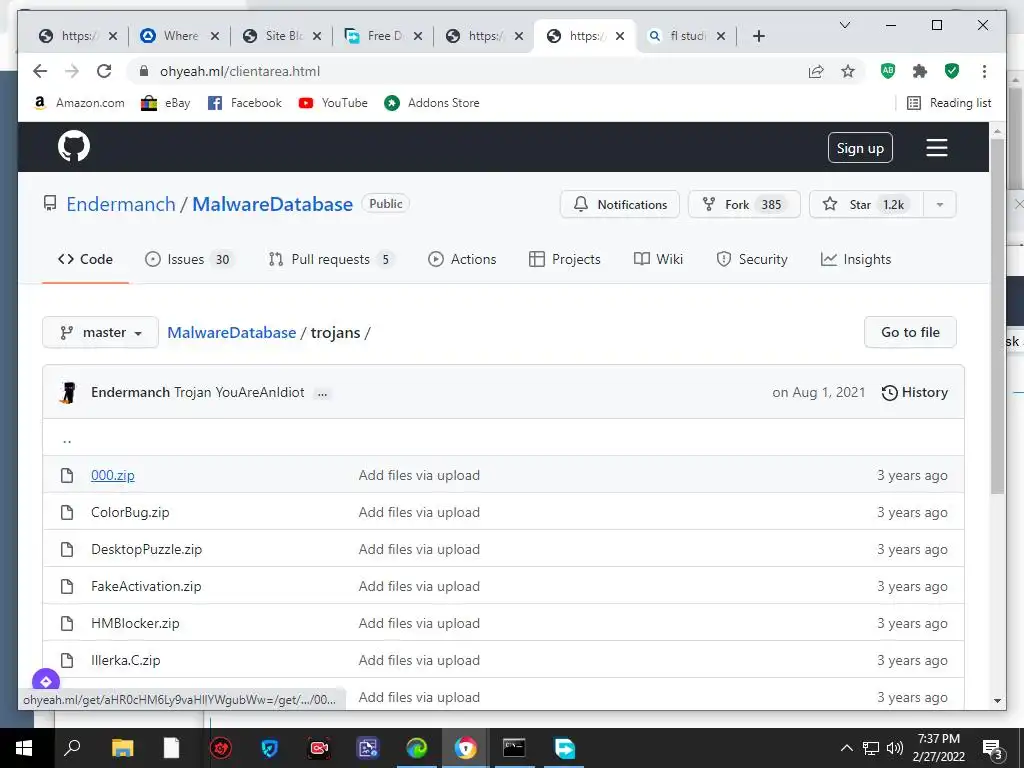The image size is (1024, 768).
Task: Show hidden tray icons chevron
Action: [846, 748]
